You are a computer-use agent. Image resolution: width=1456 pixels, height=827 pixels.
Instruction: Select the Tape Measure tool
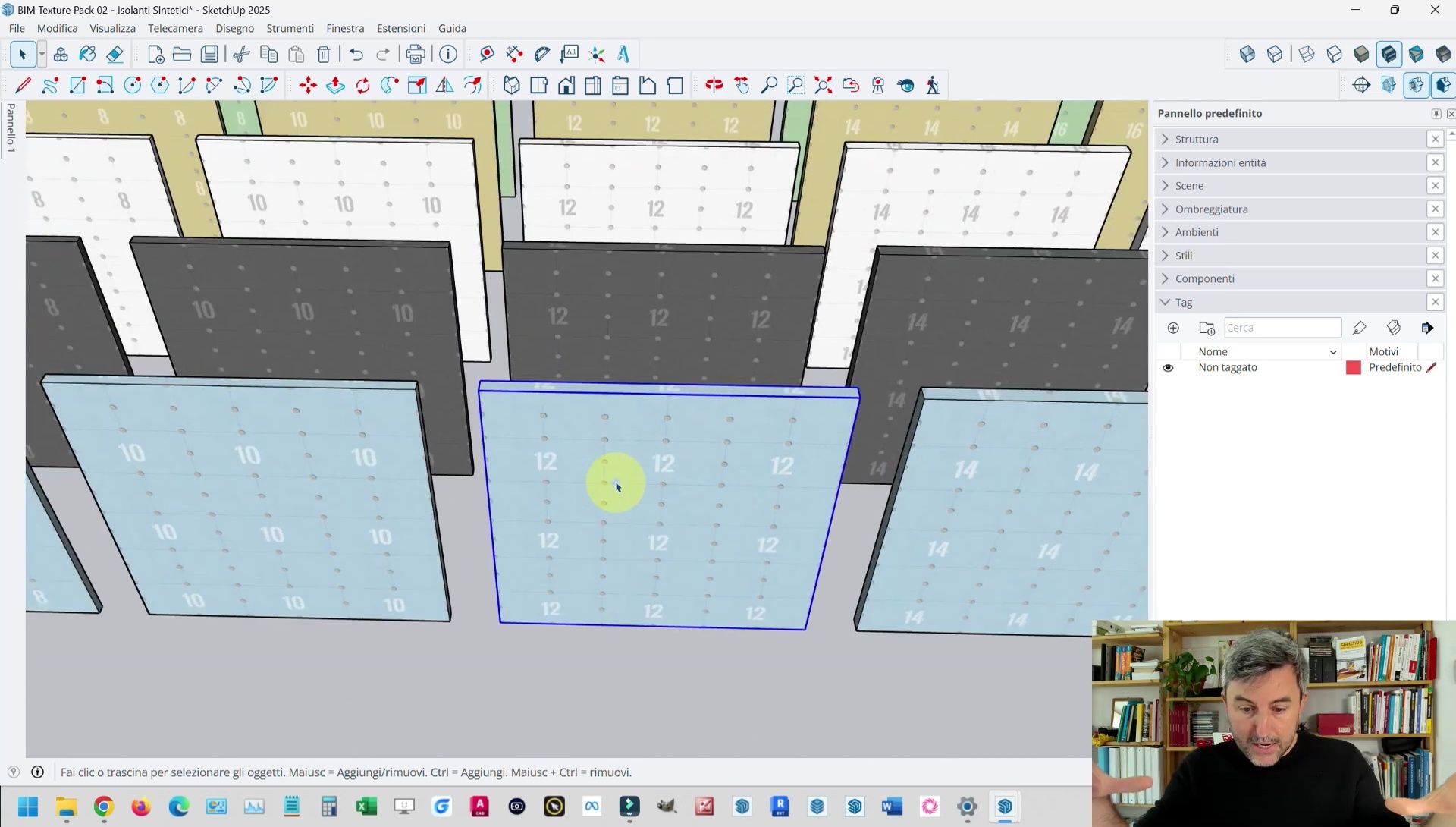(487, 54)
